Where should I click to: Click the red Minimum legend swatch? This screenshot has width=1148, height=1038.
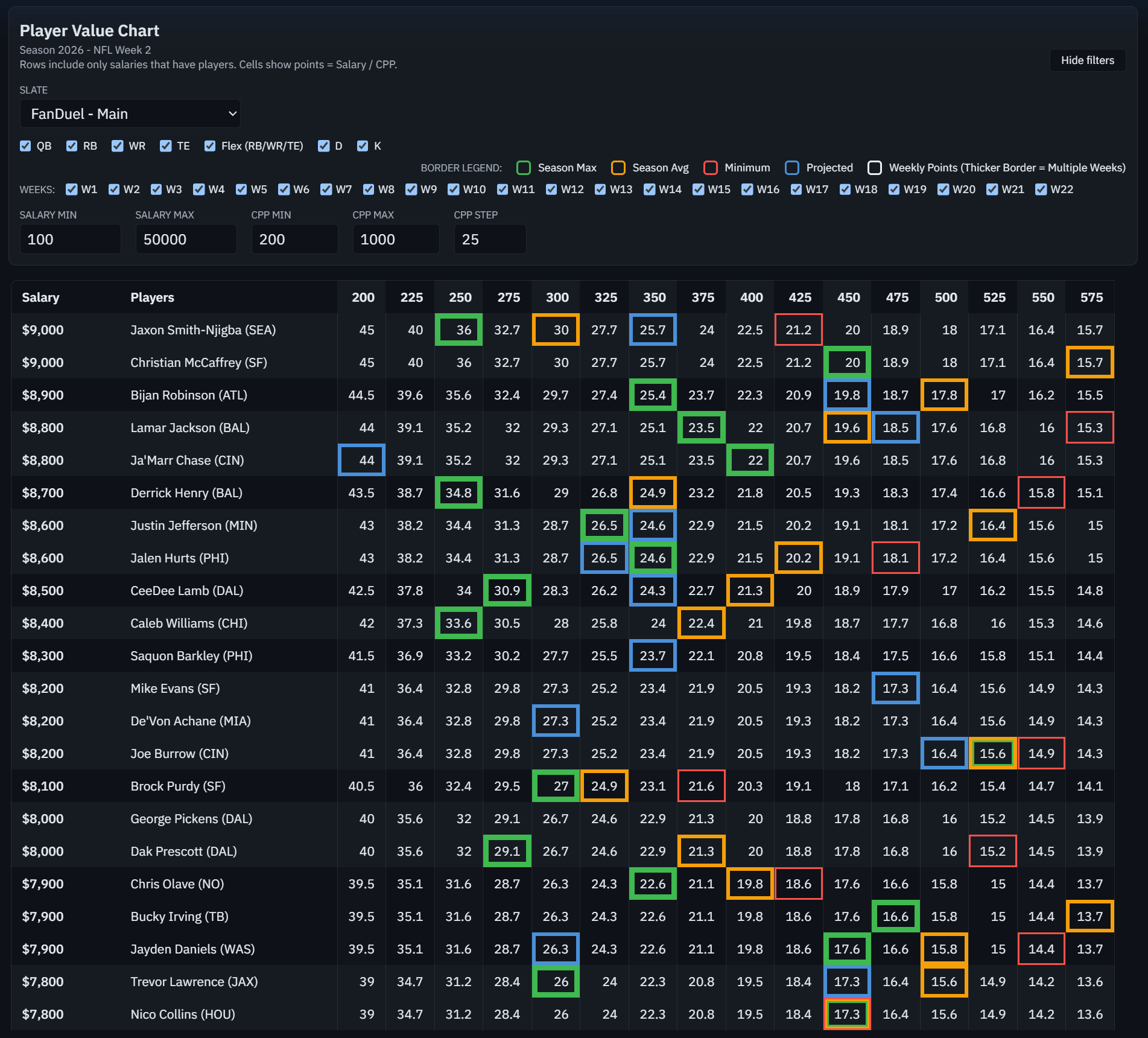click(x=711, y=168)
